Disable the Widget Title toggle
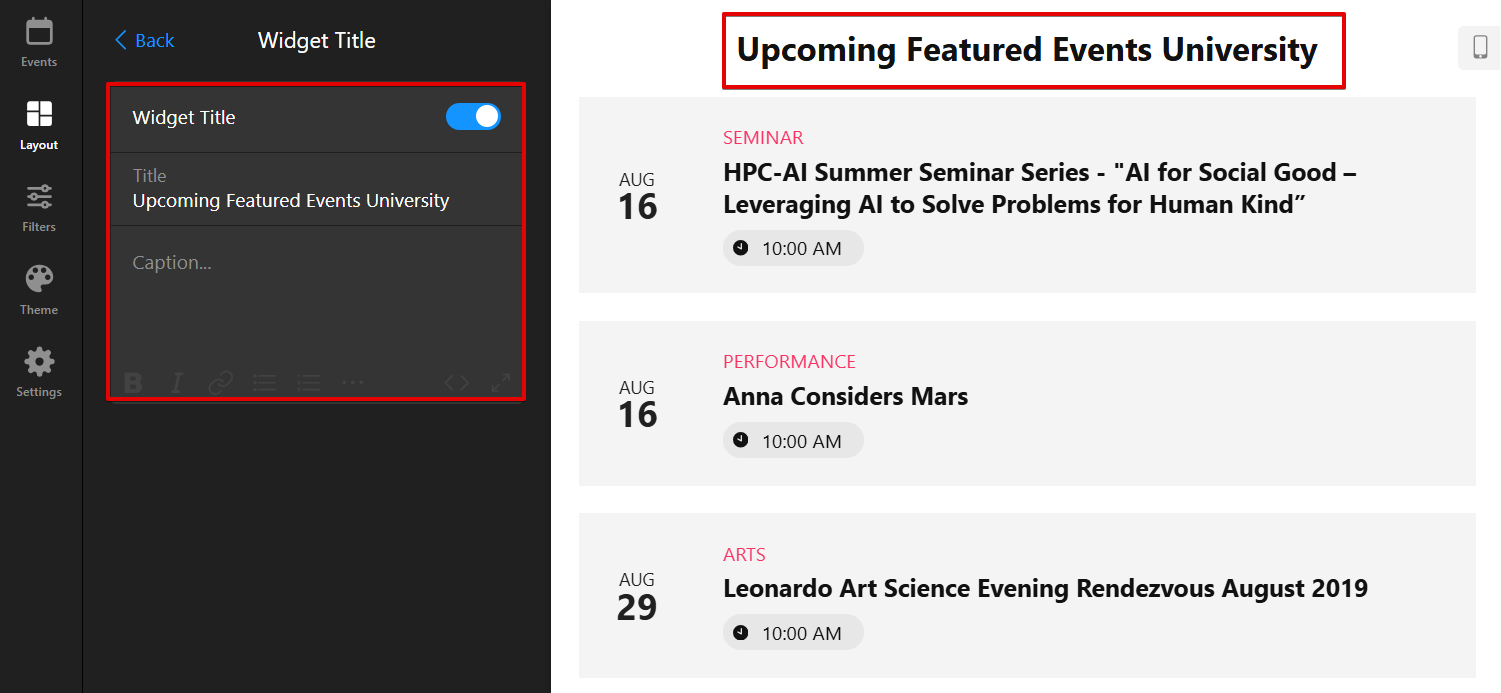 pos(473,117)
